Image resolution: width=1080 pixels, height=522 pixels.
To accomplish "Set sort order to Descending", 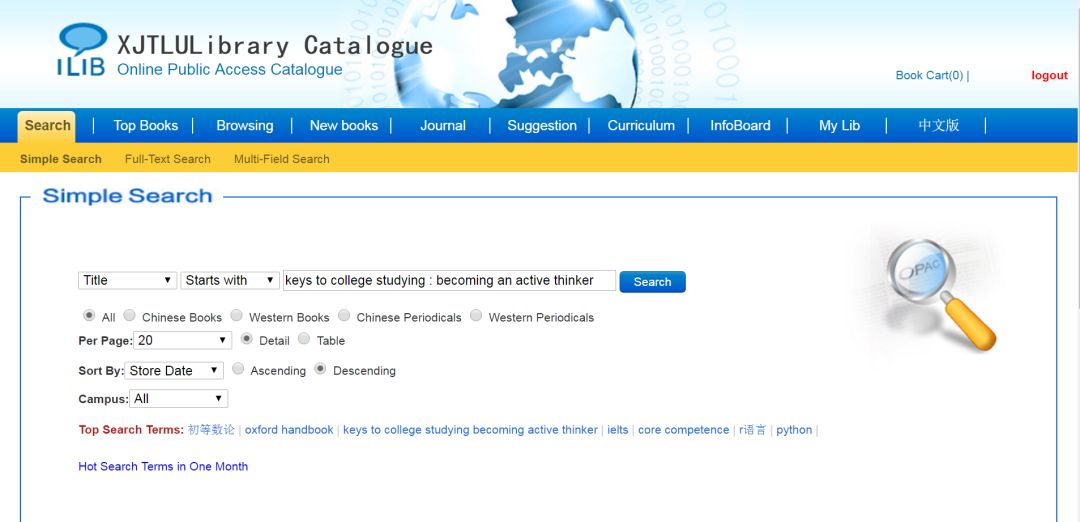I will click(320, 368).
